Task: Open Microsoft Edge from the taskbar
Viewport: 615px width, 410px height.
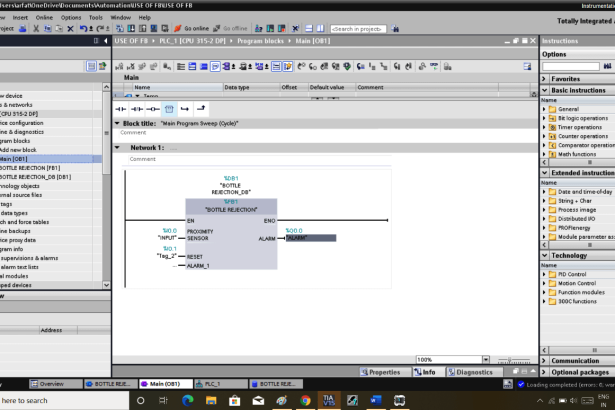Action: [x=187, y=400]
